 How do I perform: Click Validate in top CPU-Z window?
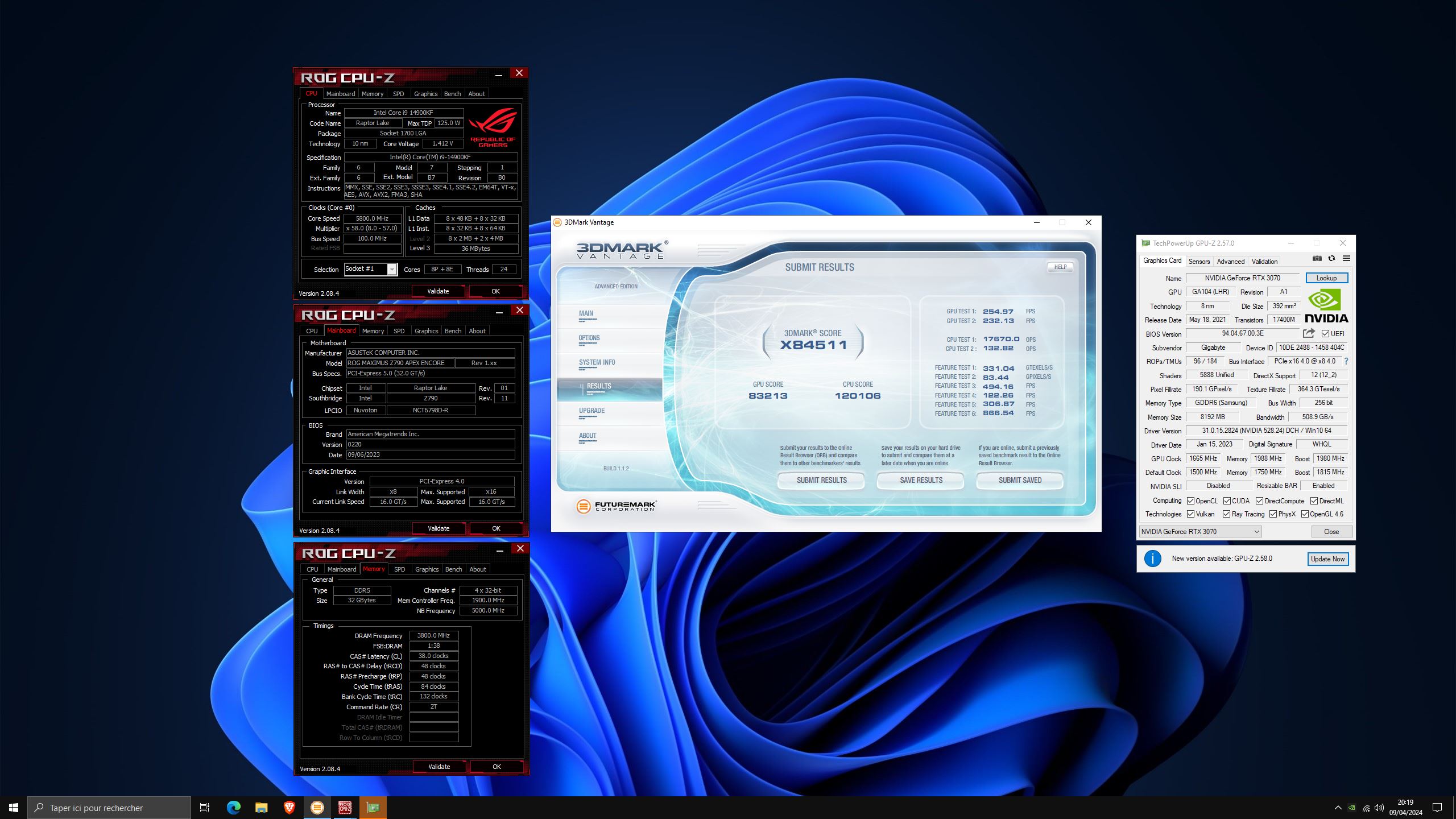coord(438,291)
